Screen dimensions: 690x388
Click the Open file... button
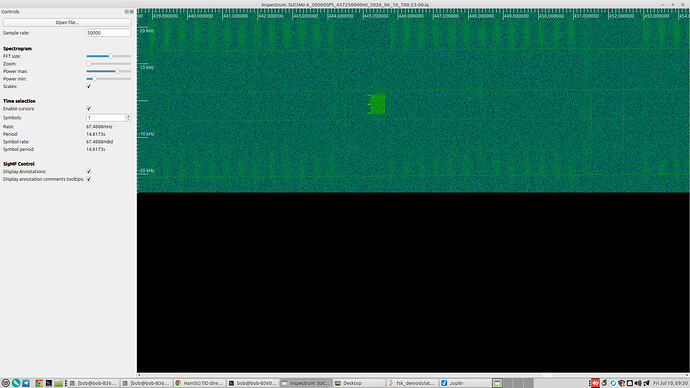(x=67, y=22)
